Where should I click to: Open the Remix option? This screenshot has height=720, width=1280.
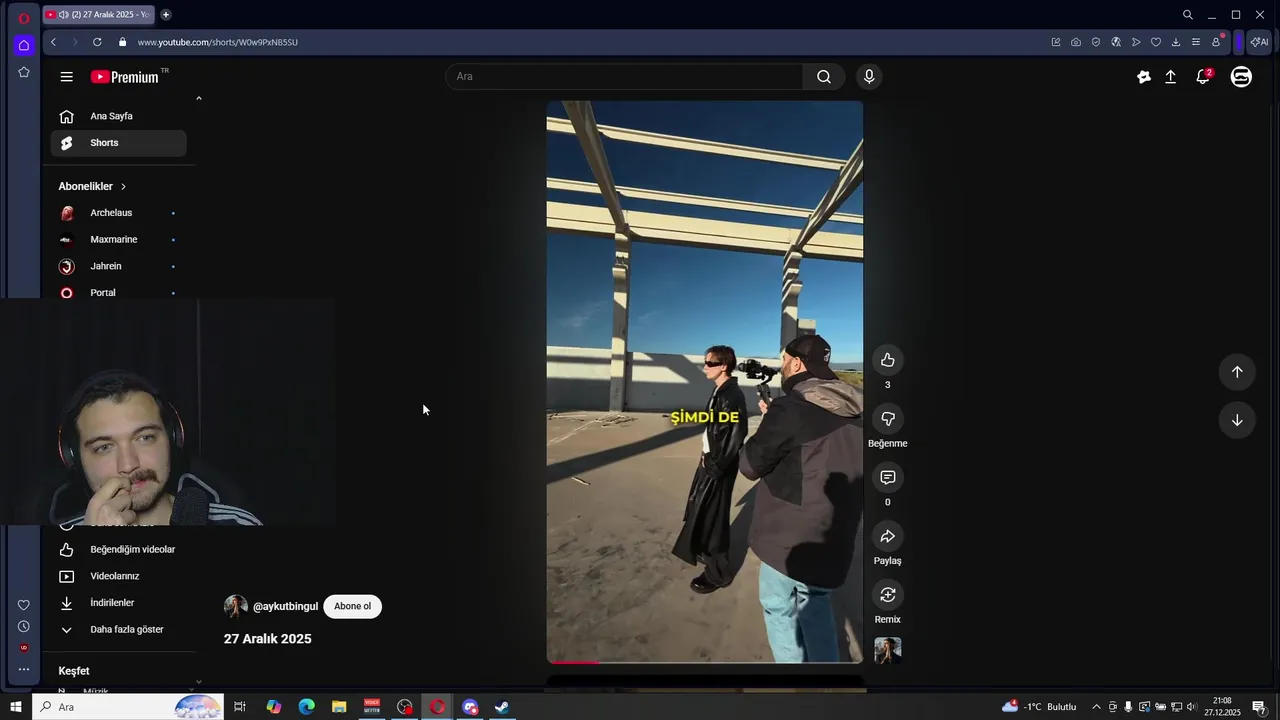click(x=887, y=595)
